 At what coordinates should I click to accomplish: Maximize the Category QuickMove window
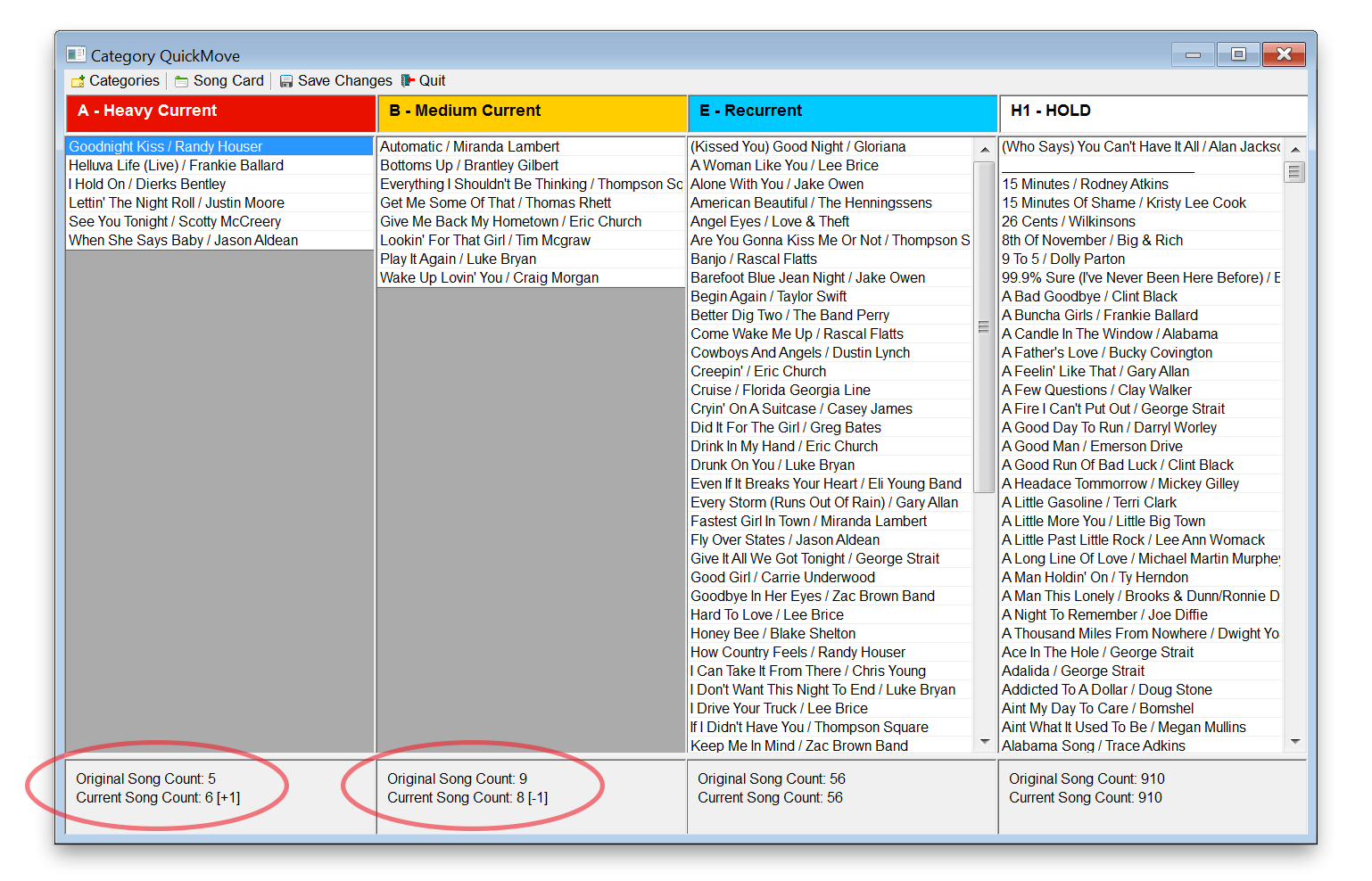coord(1237,54)
